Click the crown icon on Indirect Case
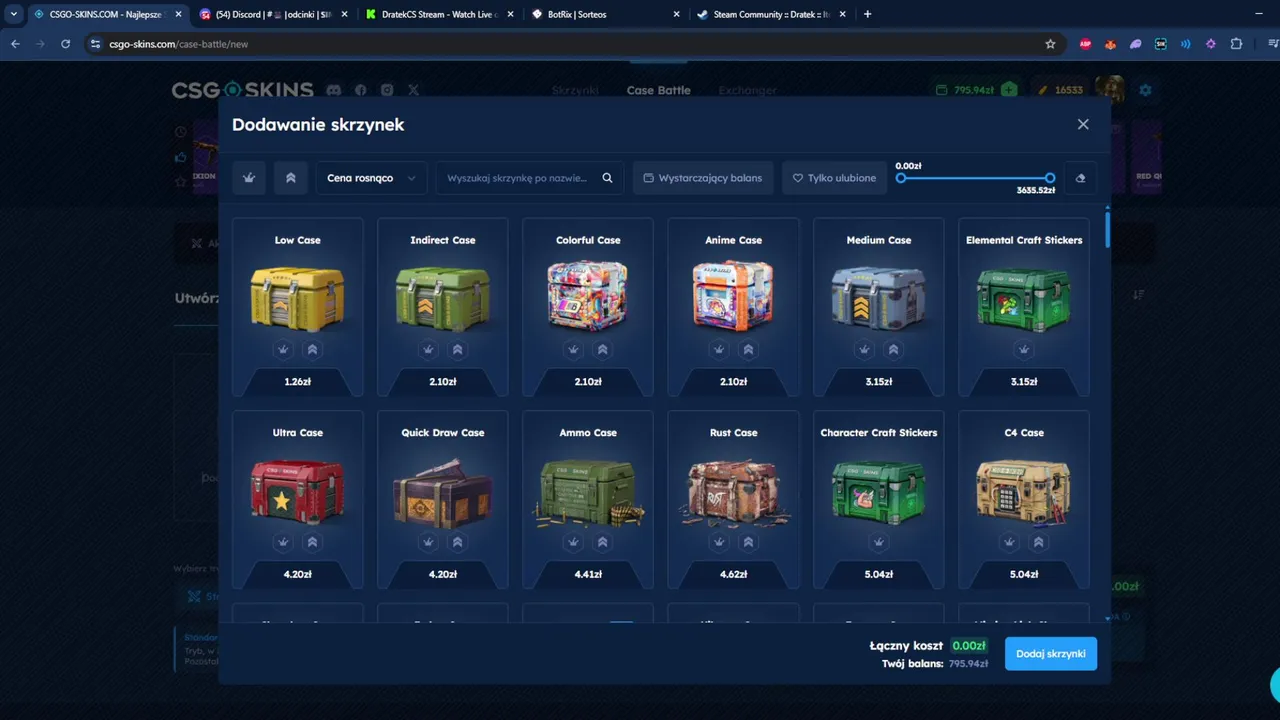The image size is (1280, 720). tap(428, 349)
